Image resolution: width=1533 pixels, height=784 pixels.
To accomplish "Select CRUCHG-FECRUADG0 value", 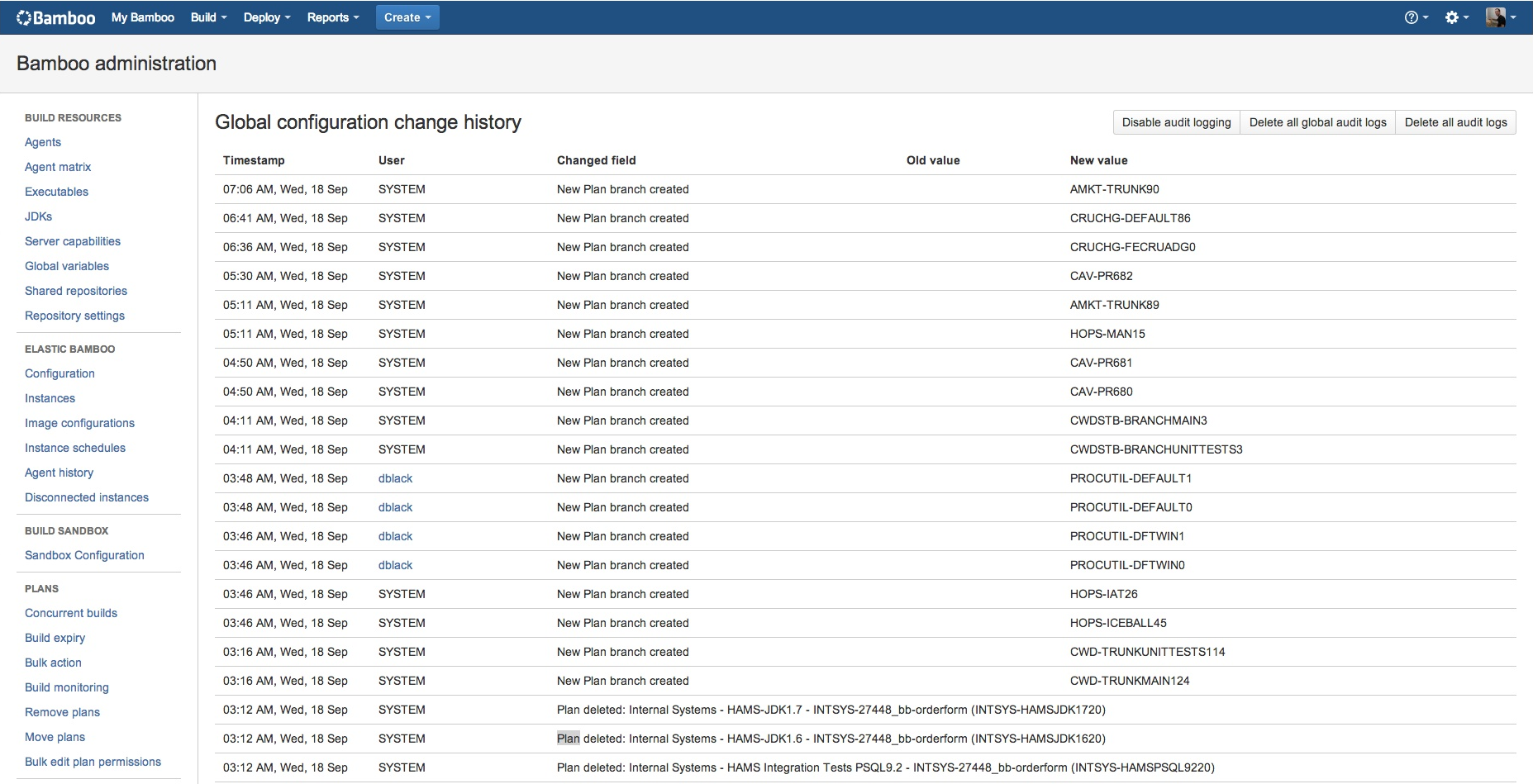I will point(1133,247).
